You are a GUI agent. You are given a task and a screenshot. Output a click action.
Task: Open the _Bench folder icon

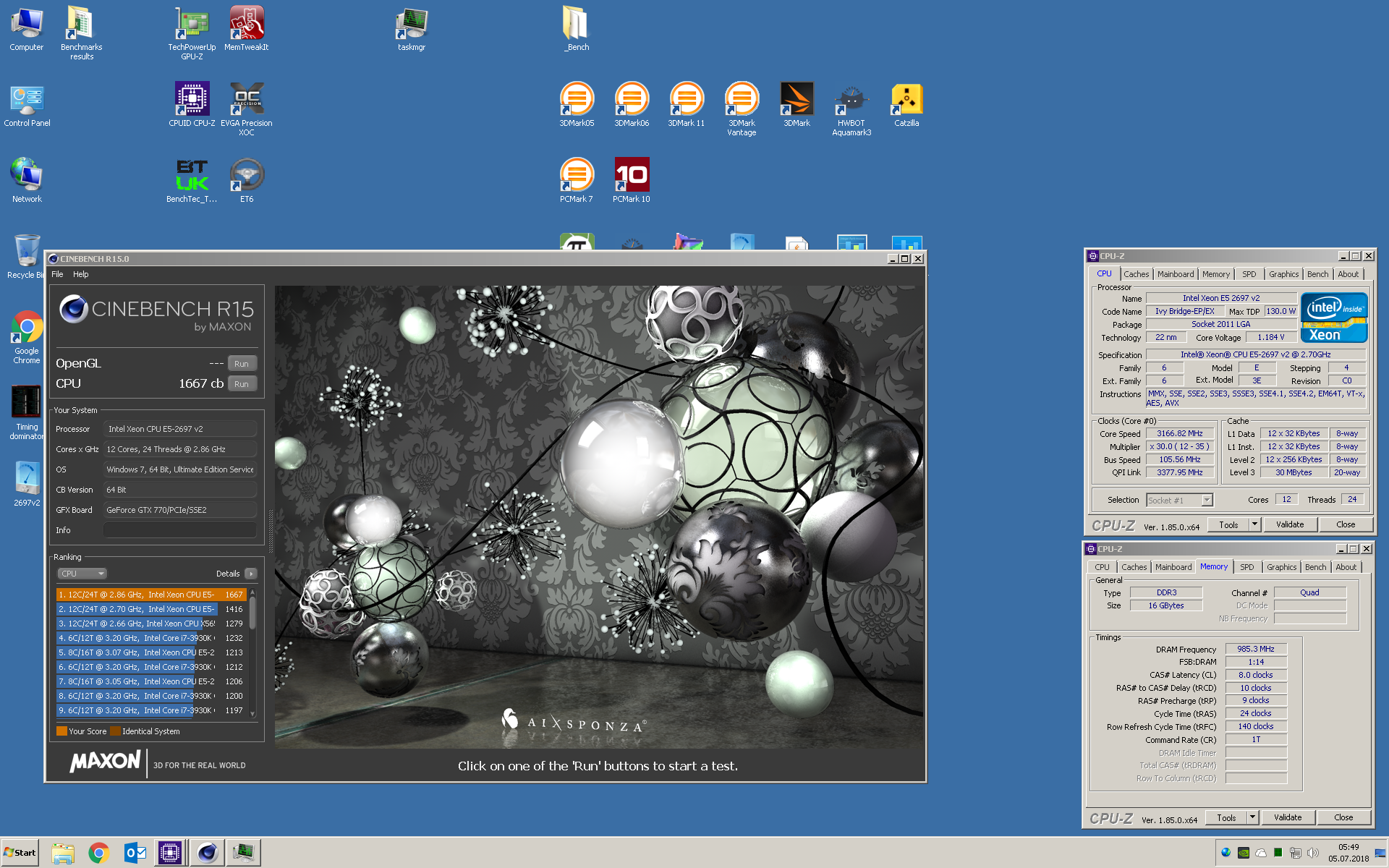point(577,29)
